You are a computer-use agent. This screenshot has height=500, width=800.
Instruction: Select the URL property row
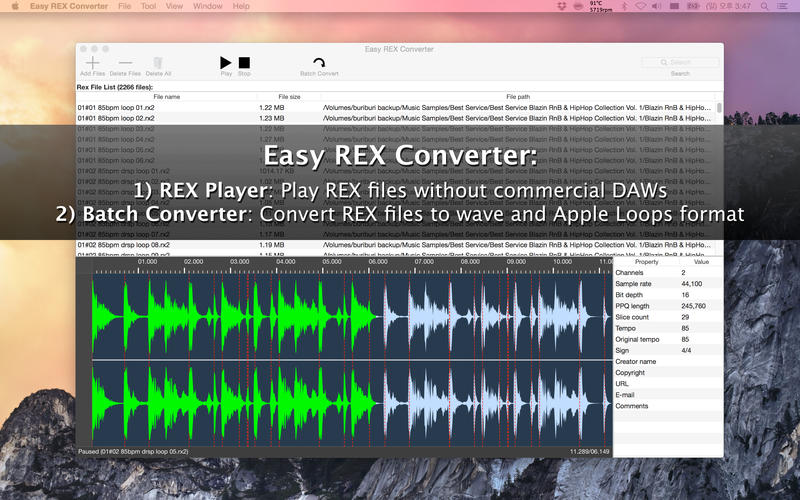coord(668,384)
